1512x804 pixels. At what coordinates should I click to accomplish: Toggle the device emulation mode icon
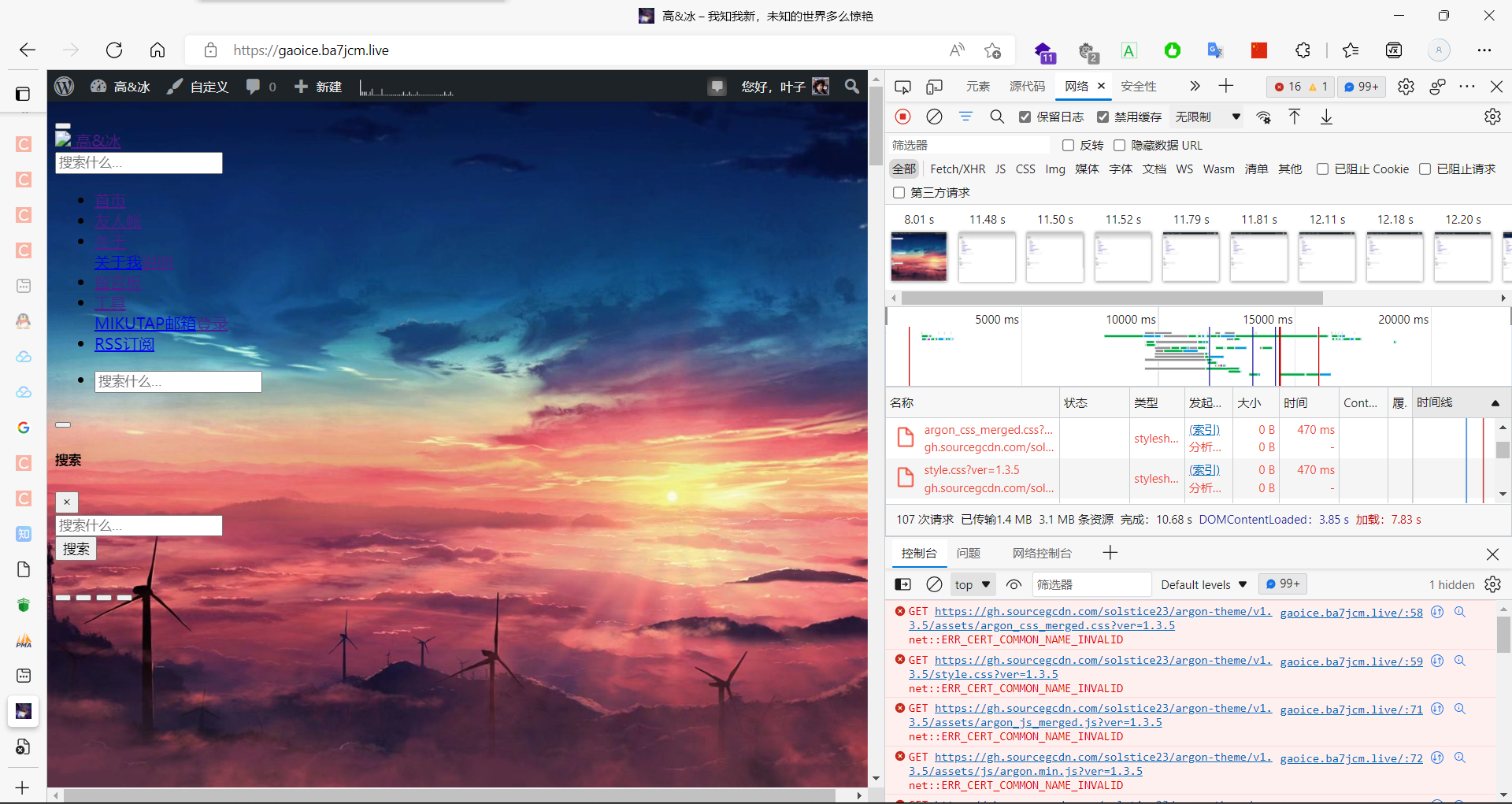935,87
